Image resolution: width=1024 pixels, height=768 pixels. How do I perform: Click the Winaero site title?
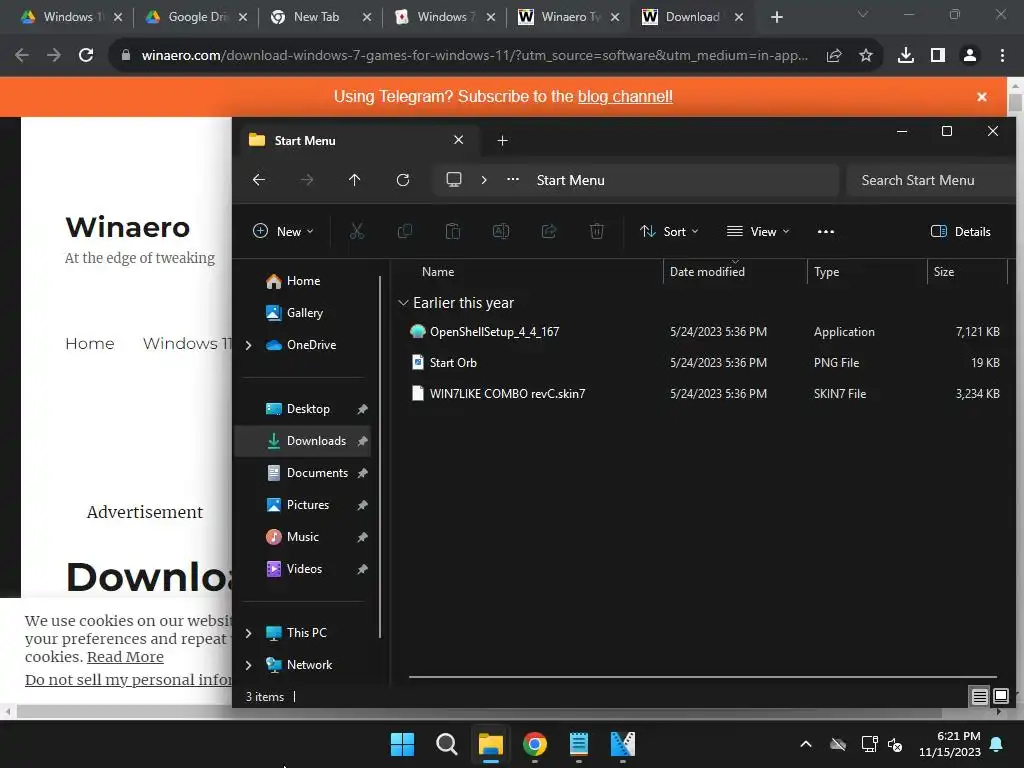pos(127,227)
